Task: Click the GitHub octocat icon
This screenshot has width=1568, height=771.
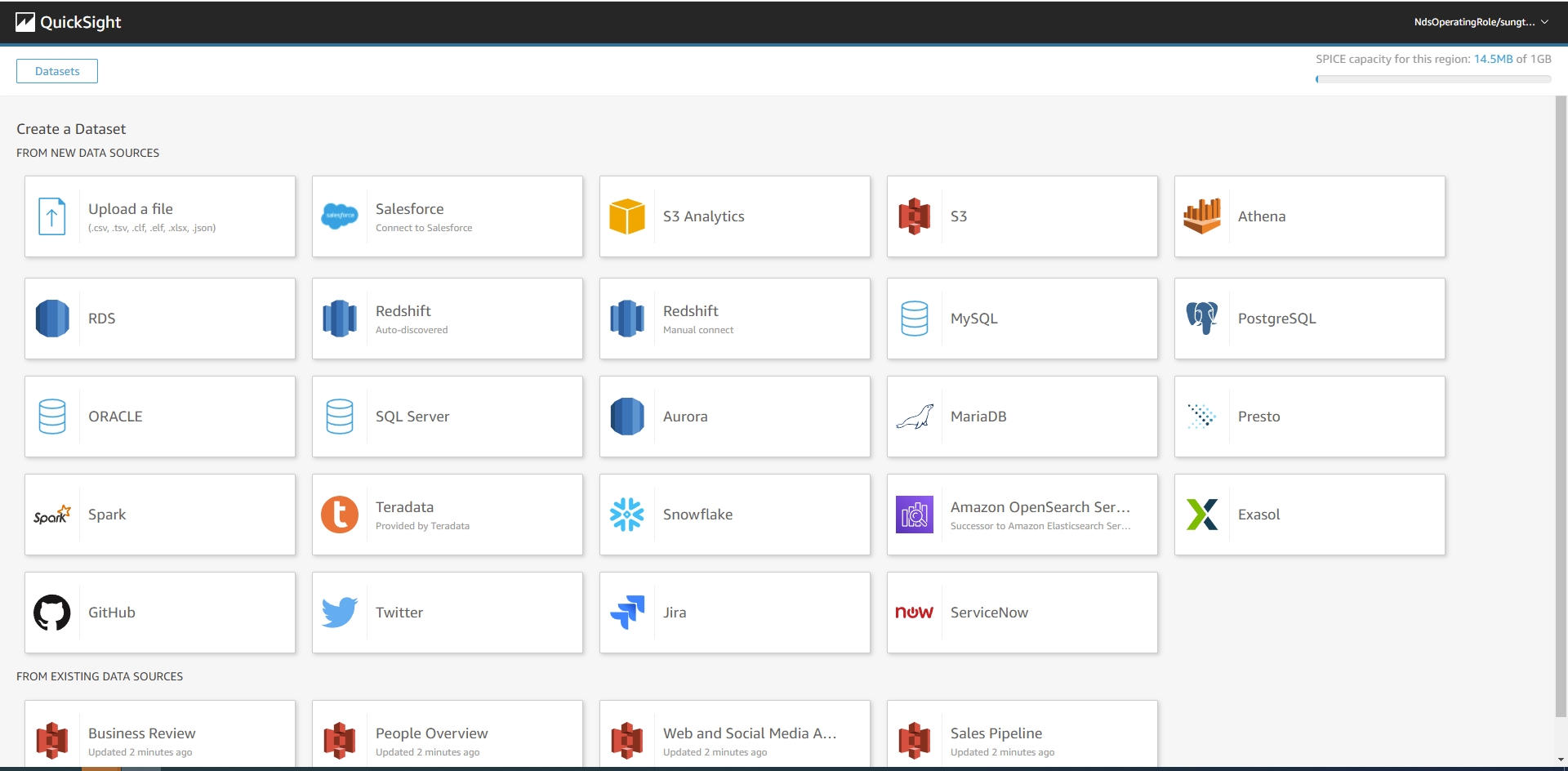Action: click(x=52, y=613)
